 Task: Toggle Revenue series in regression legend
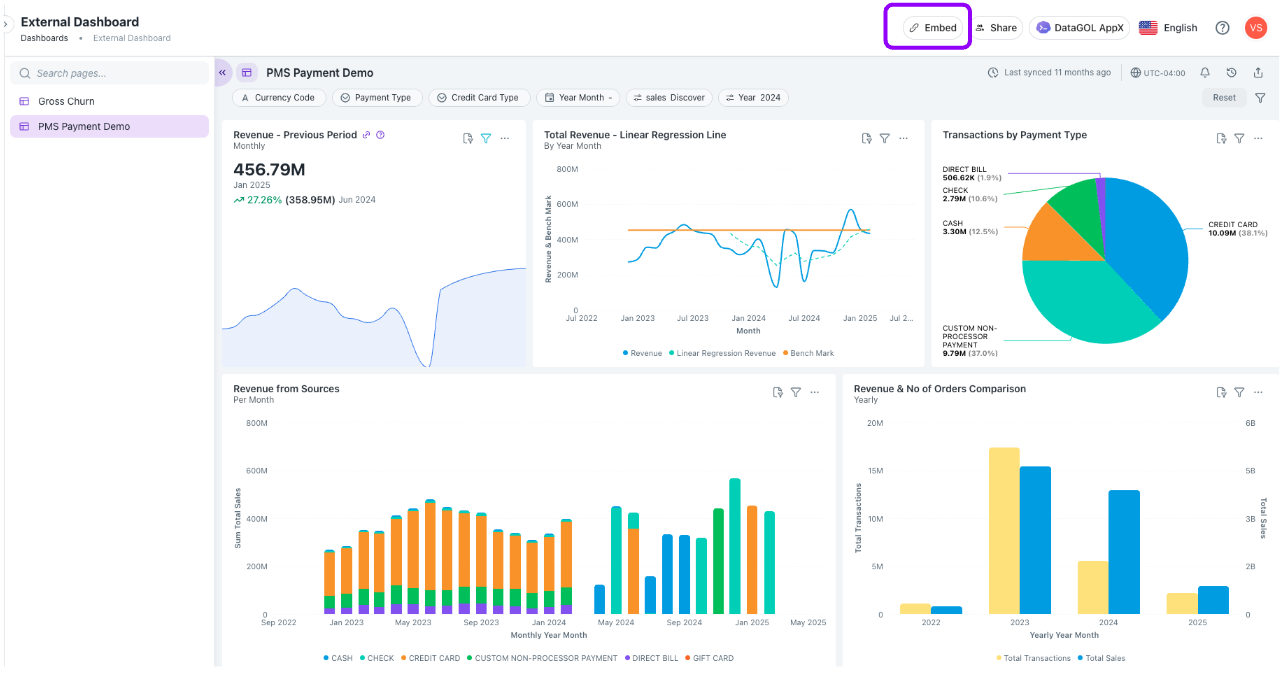(x=642, y=353)
